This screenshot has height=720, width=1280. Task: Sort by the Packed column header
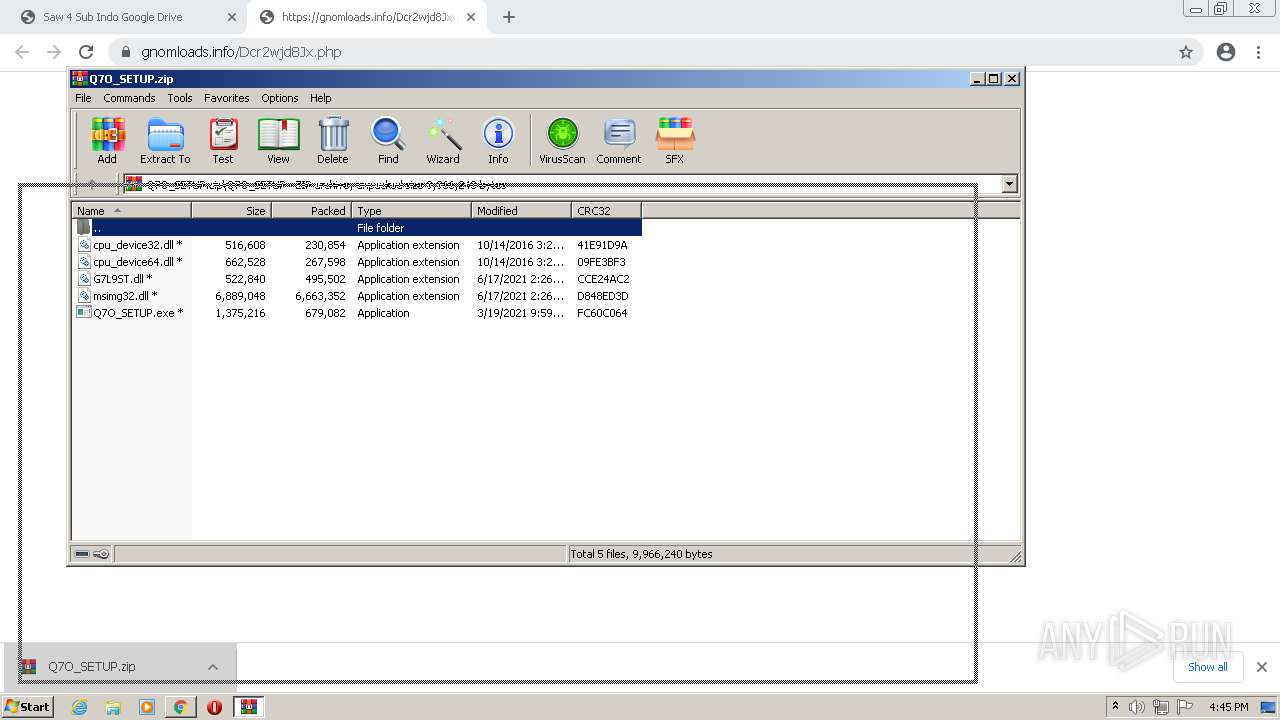click(311, 210)
